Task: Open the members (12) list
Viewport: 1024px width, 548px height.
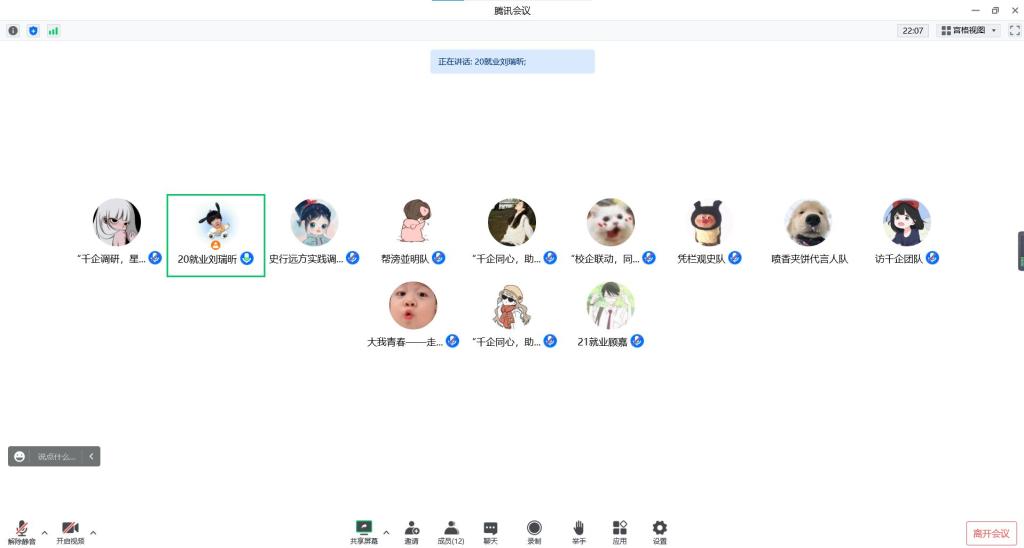Action: [x=451, y=532]
